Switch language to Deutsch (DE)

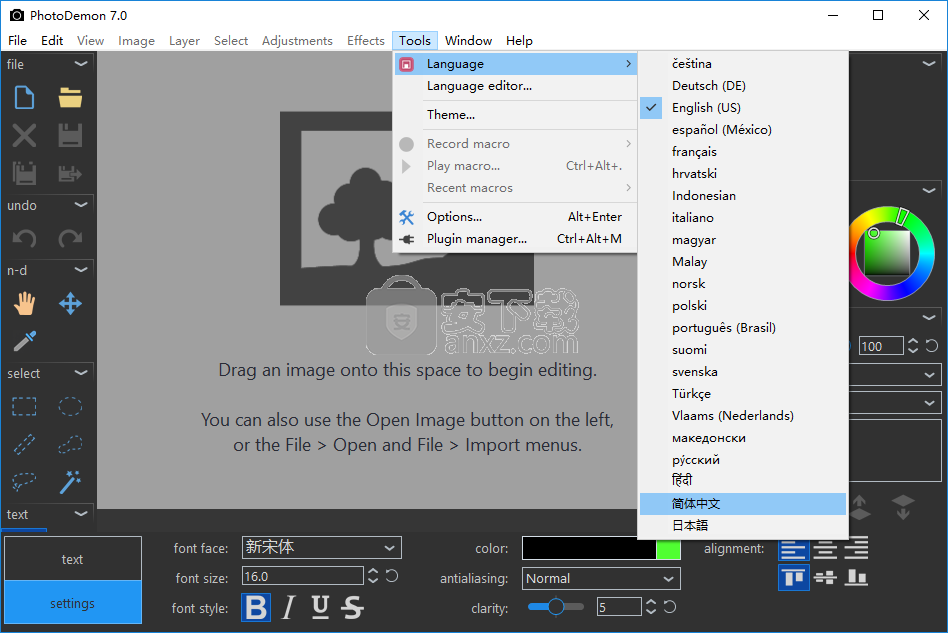point(743,86)
